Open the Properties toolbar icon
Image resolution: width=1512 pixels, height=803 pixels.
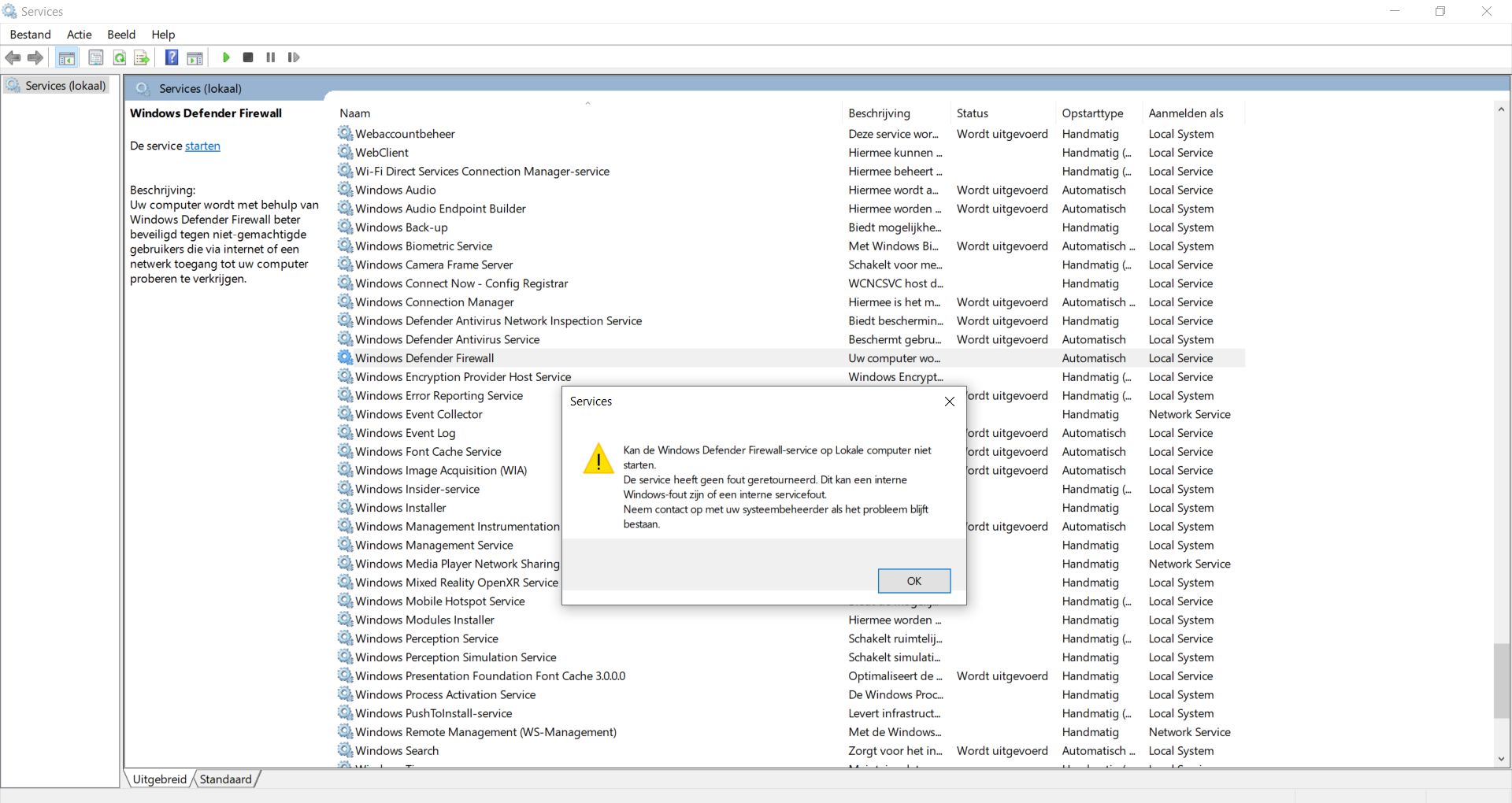[x=96, y=57]
